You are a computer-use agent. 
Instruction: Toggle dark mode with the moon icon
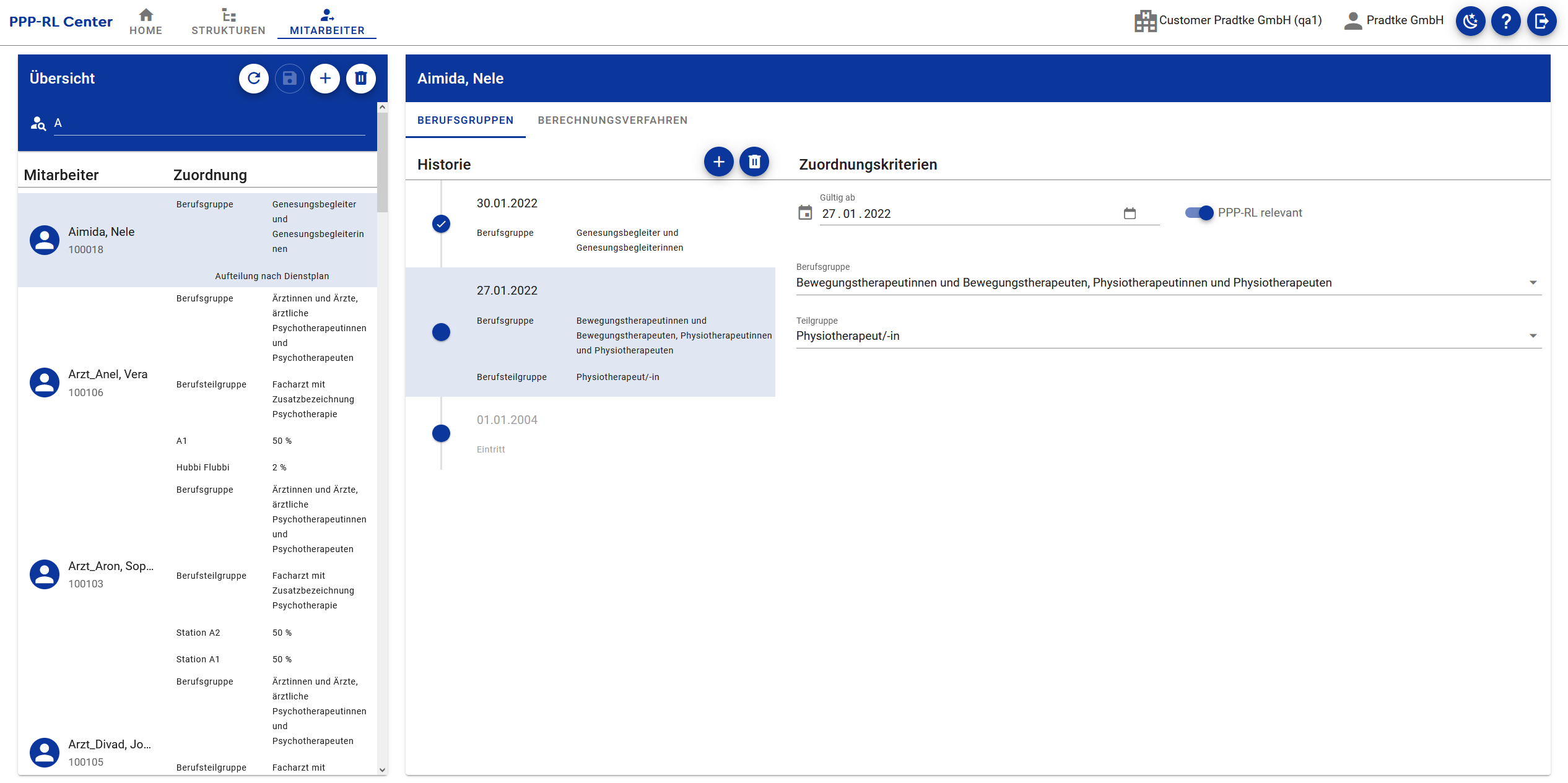[x=1470, y=21]
